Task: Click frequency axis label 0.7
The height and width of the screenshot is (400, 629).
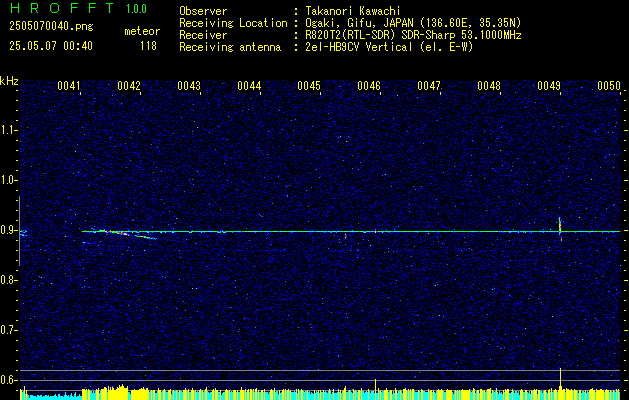Action: [x=9, y=330]
